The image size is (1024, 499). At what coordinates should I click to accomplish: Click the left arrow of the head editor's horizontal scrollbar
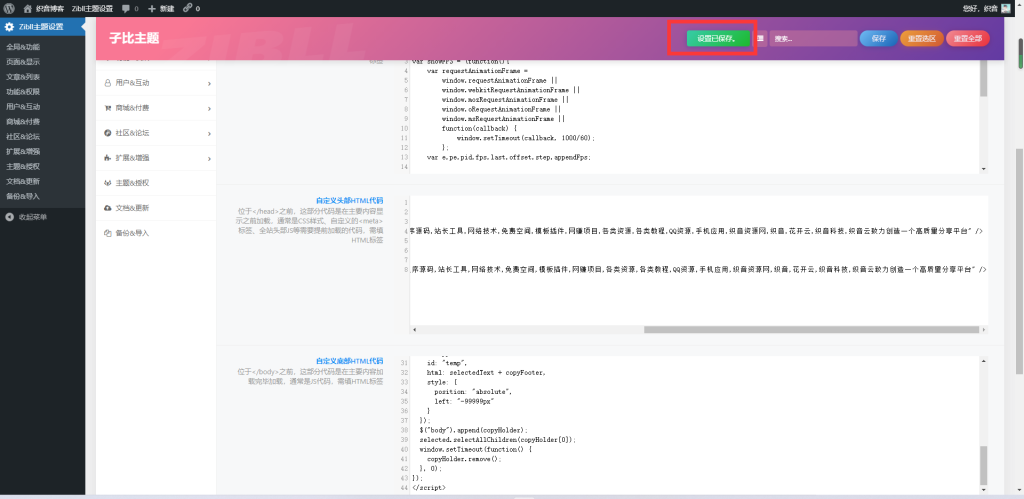414,330
